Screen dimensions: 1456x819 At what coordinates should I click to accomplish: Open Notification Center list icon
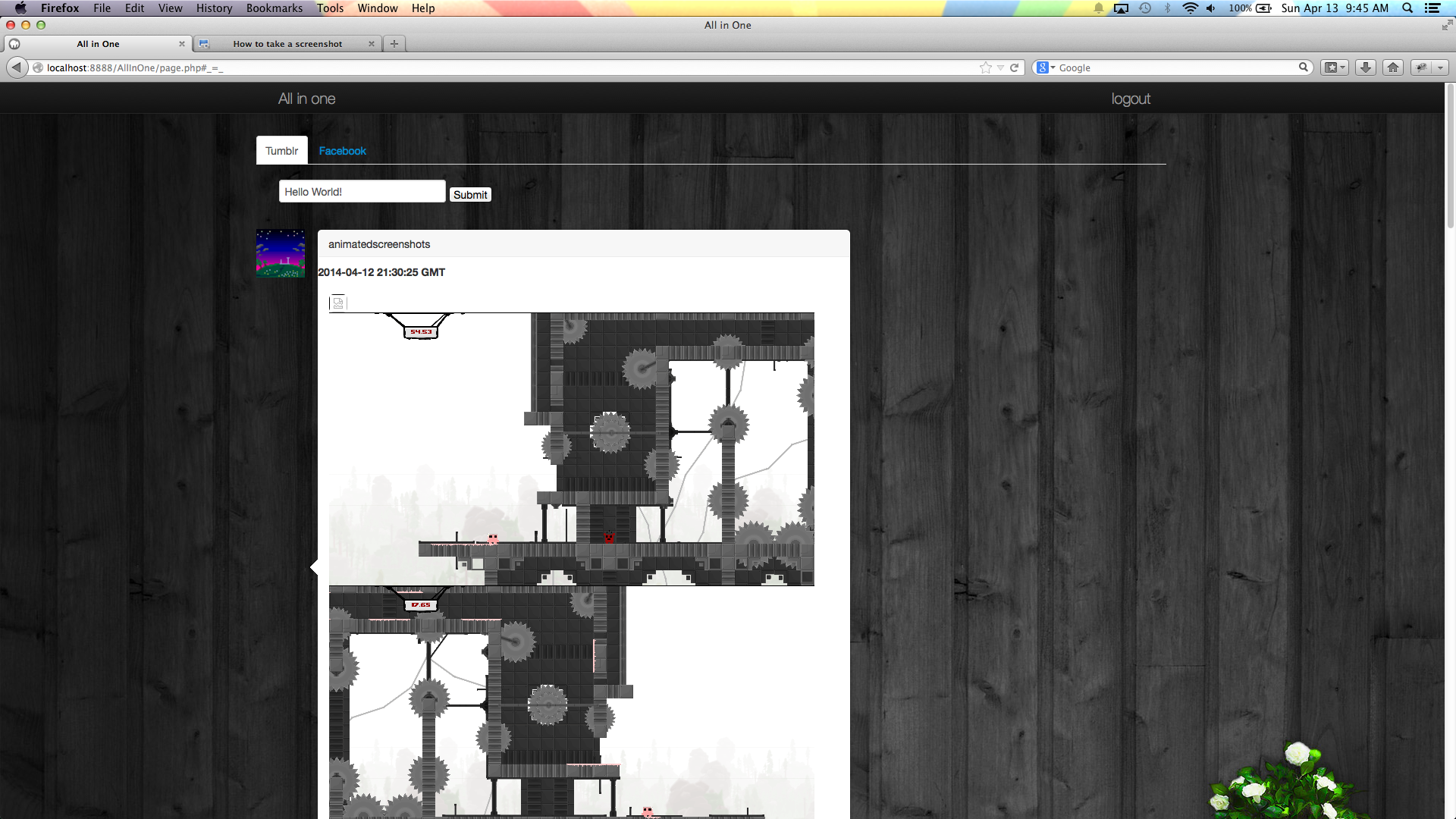pyautogui.click(x=1432, y=8)
